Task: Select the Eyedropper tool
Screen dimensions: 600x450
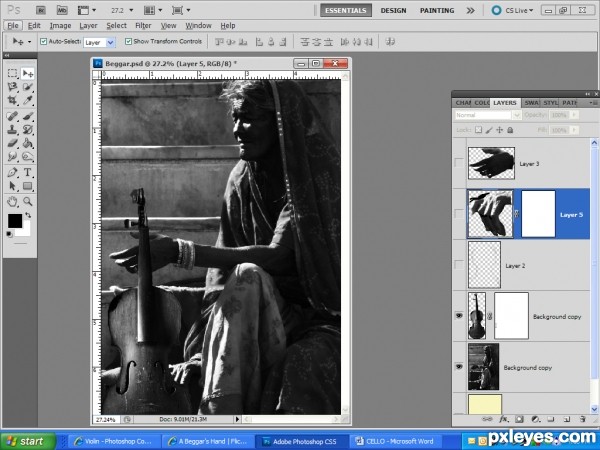Action: 28,100
